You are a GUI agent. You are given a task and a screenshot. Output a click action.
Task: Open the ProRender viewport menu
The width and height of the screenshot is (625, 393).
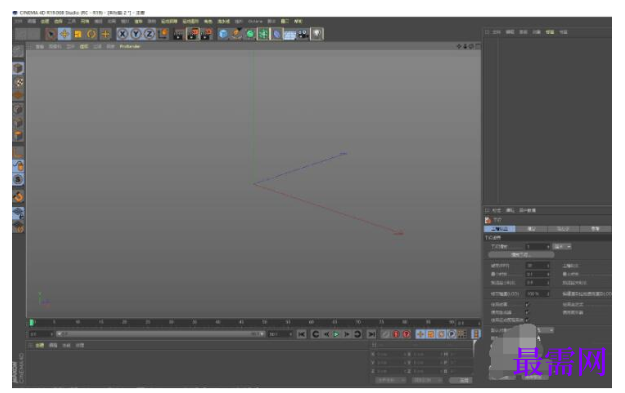click(130, 47)
